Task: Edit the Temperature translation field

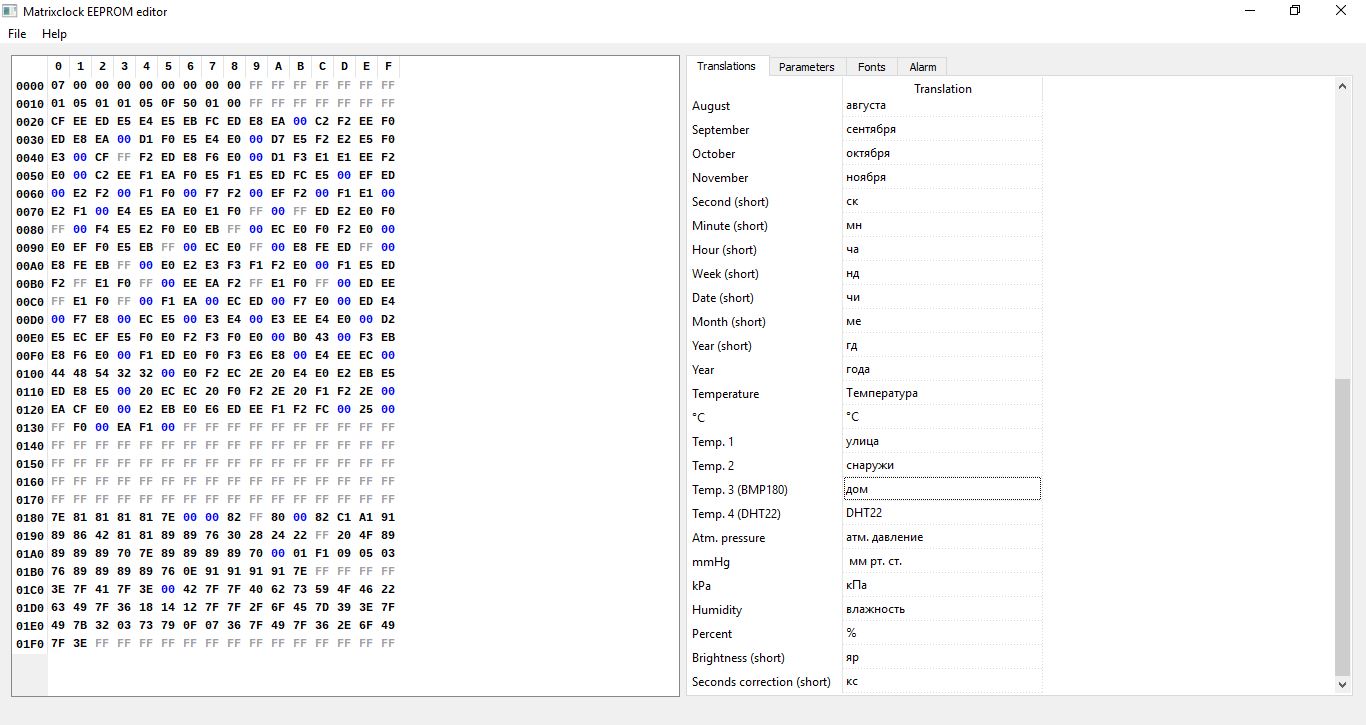Action: tap(942, 393)
